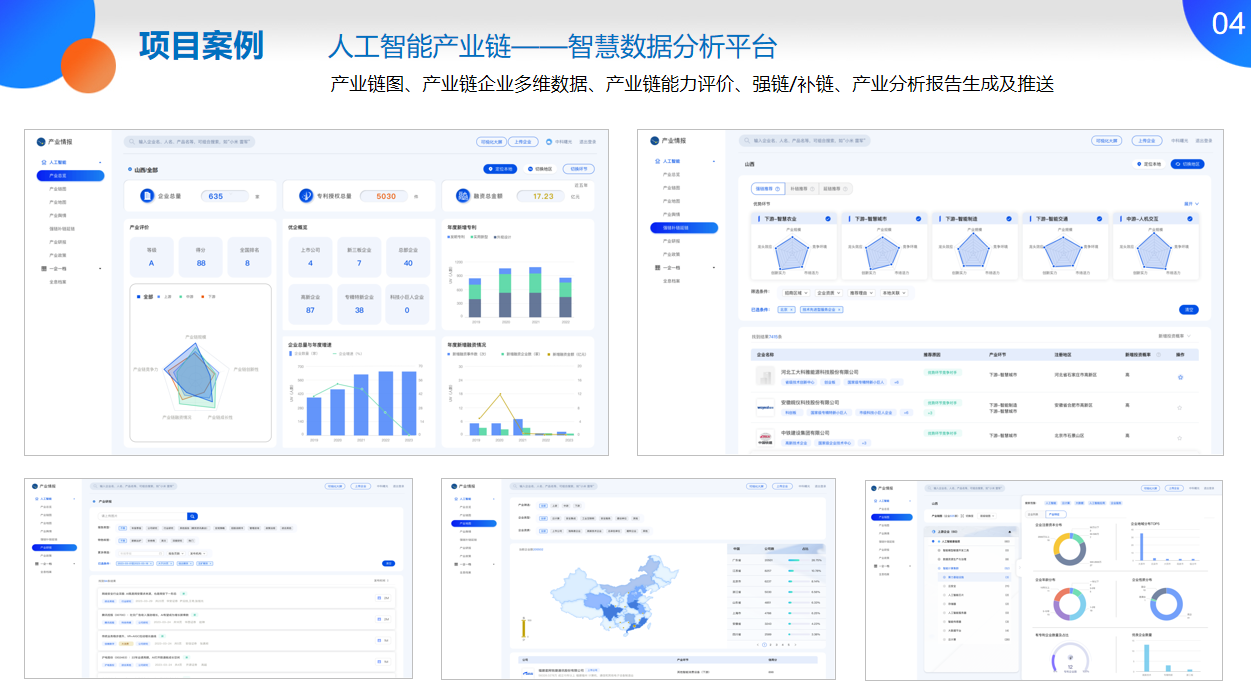Toggle the 中游-人机交互 card checkmark

point(1189,218)
